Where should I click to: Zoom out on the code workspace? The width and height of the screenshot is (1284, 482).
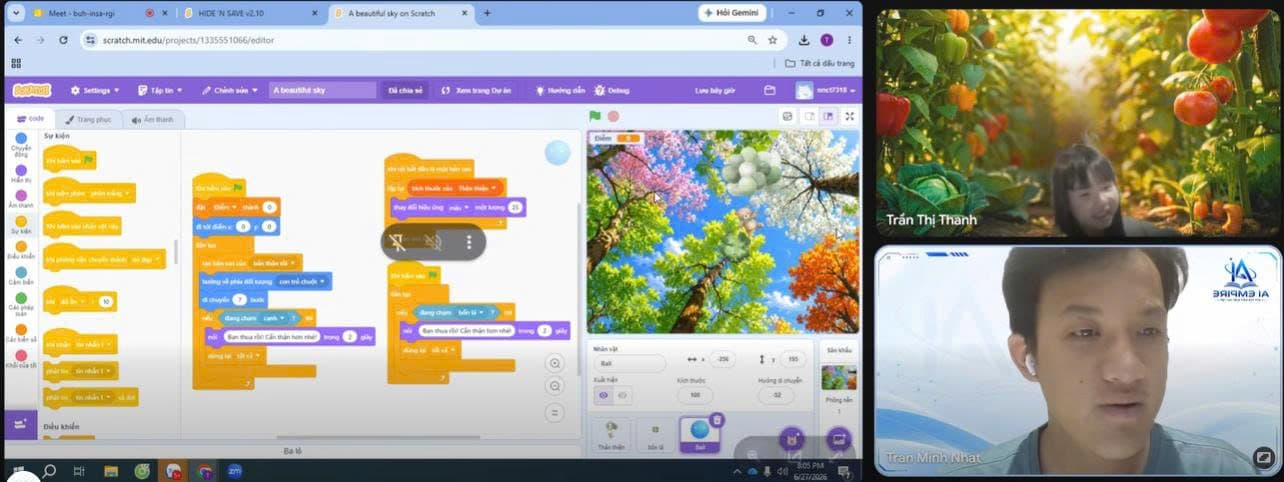click(555, 388)
